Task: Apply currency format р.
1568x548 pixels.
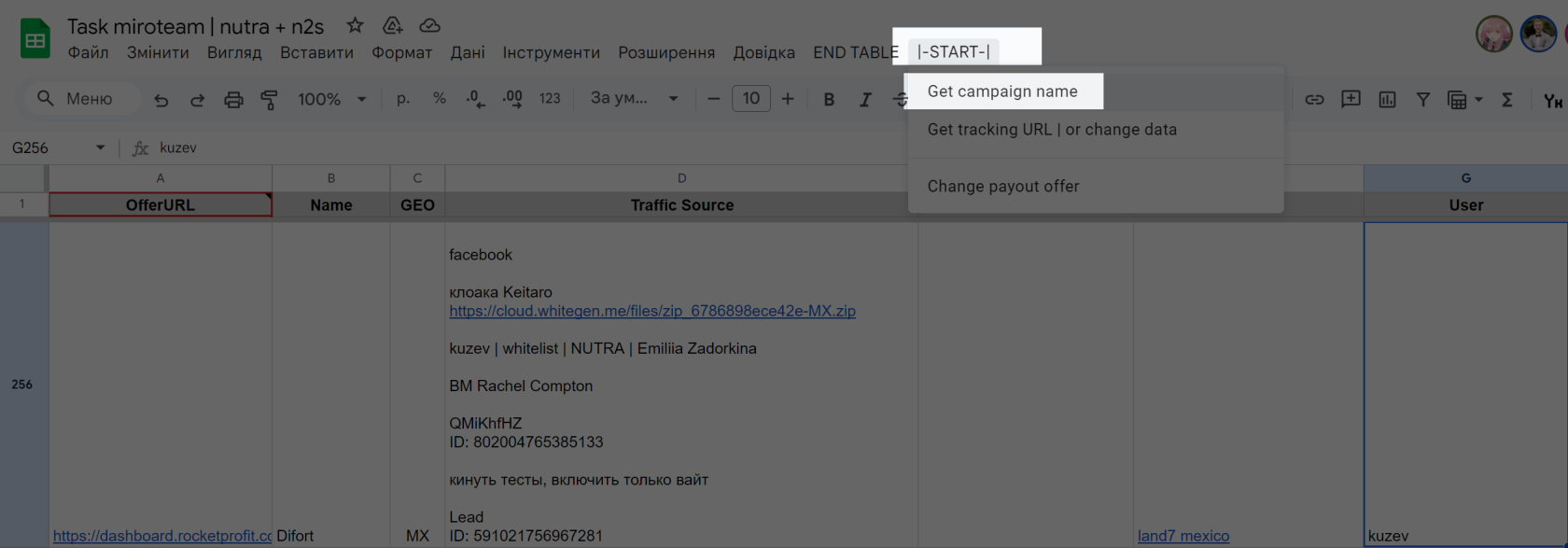Action: coord(403,99)
